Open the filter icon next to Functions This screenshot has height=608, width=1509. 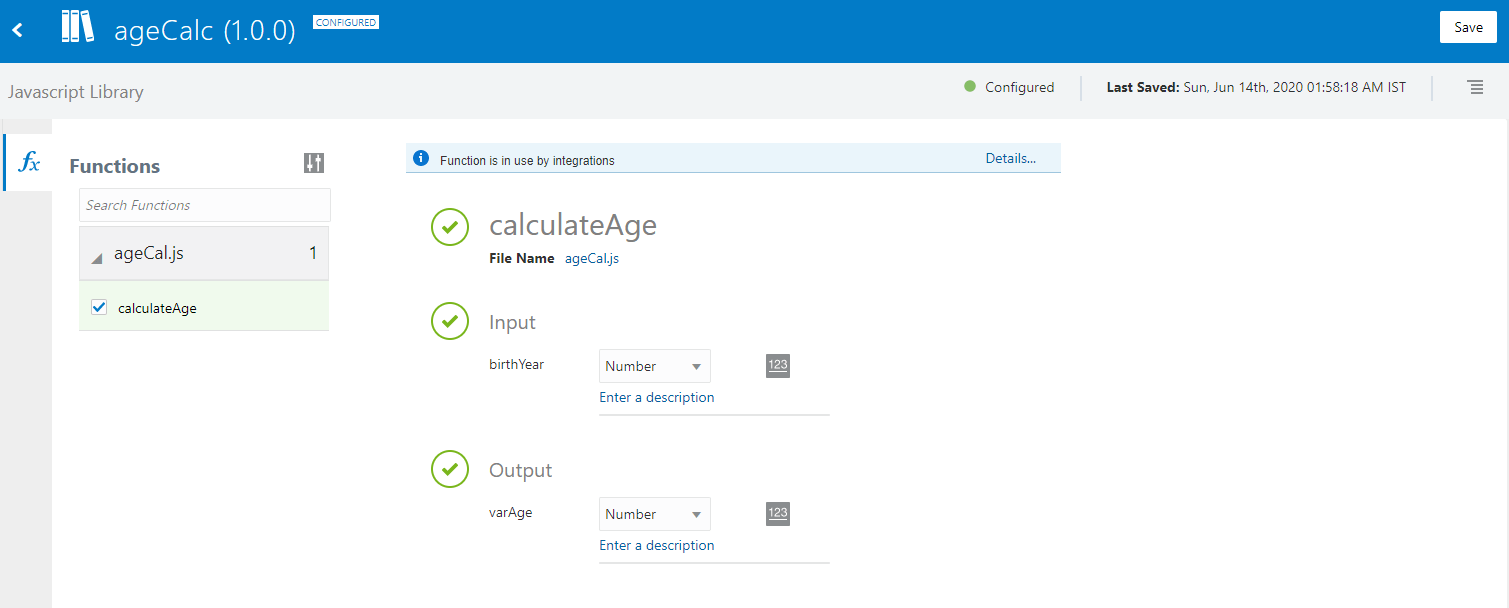(313, 162)
